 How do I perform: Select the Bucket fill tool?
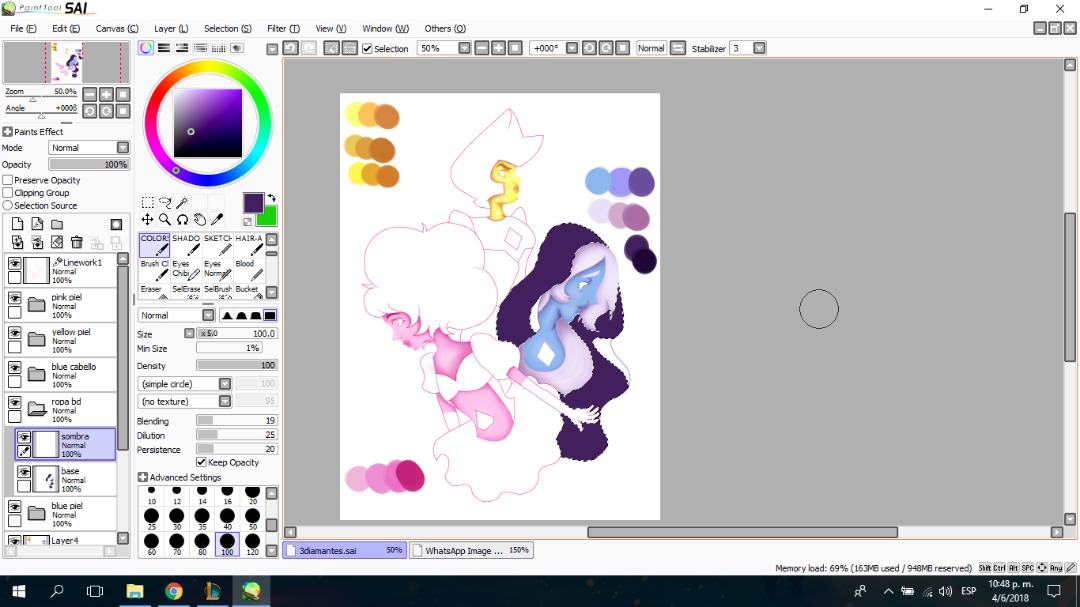(x=249, y=291)
